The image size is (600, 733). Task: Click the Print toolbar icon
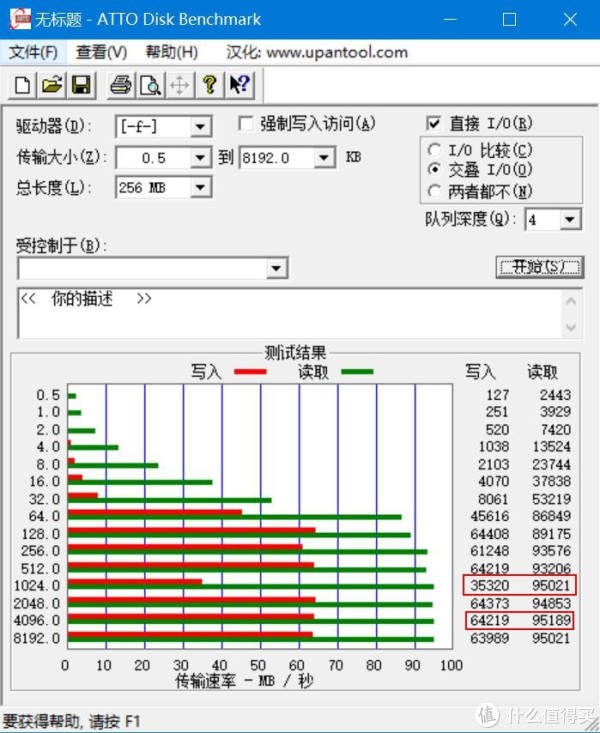[121, 85]
